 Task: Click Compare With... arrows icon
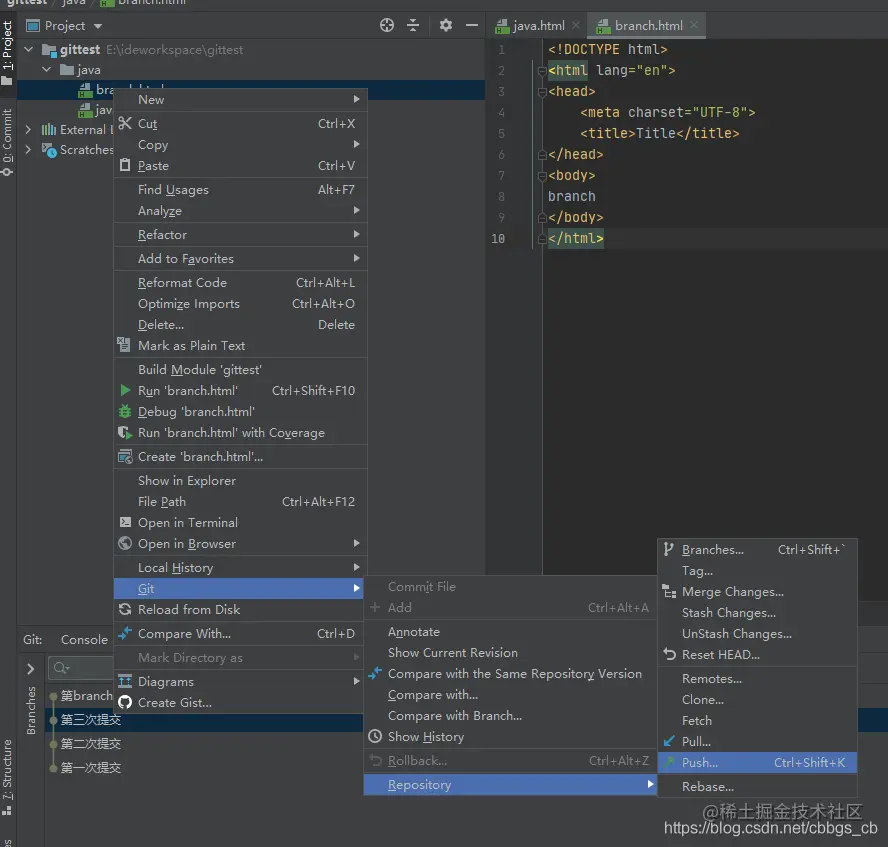125,633
